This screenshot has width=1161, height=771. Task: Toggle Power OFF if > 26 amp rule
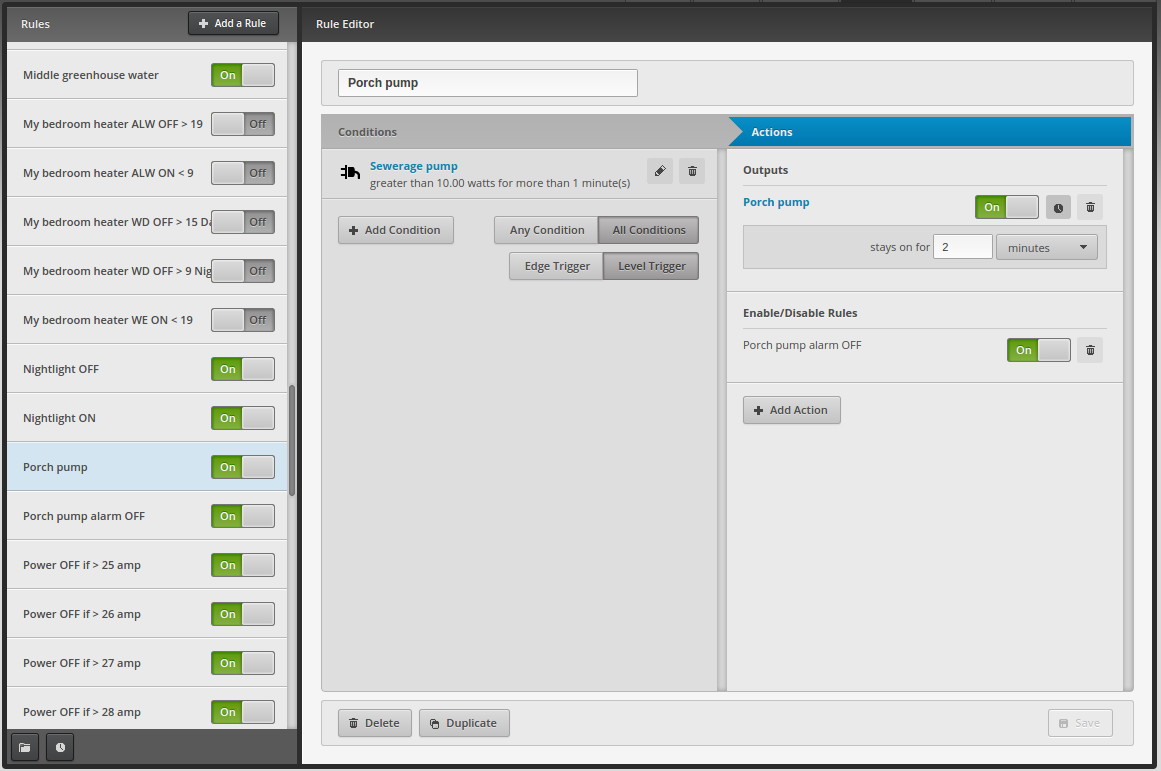[243, 614]
